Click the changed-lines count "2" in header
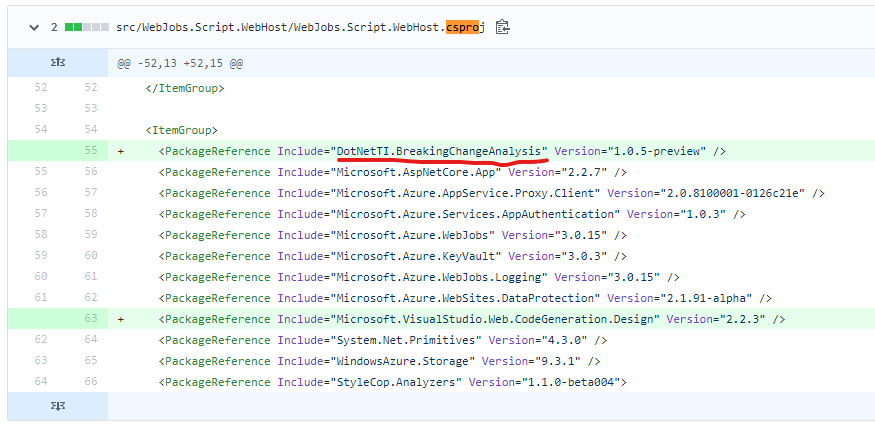 pyautogui.click(x=54, y=27)
